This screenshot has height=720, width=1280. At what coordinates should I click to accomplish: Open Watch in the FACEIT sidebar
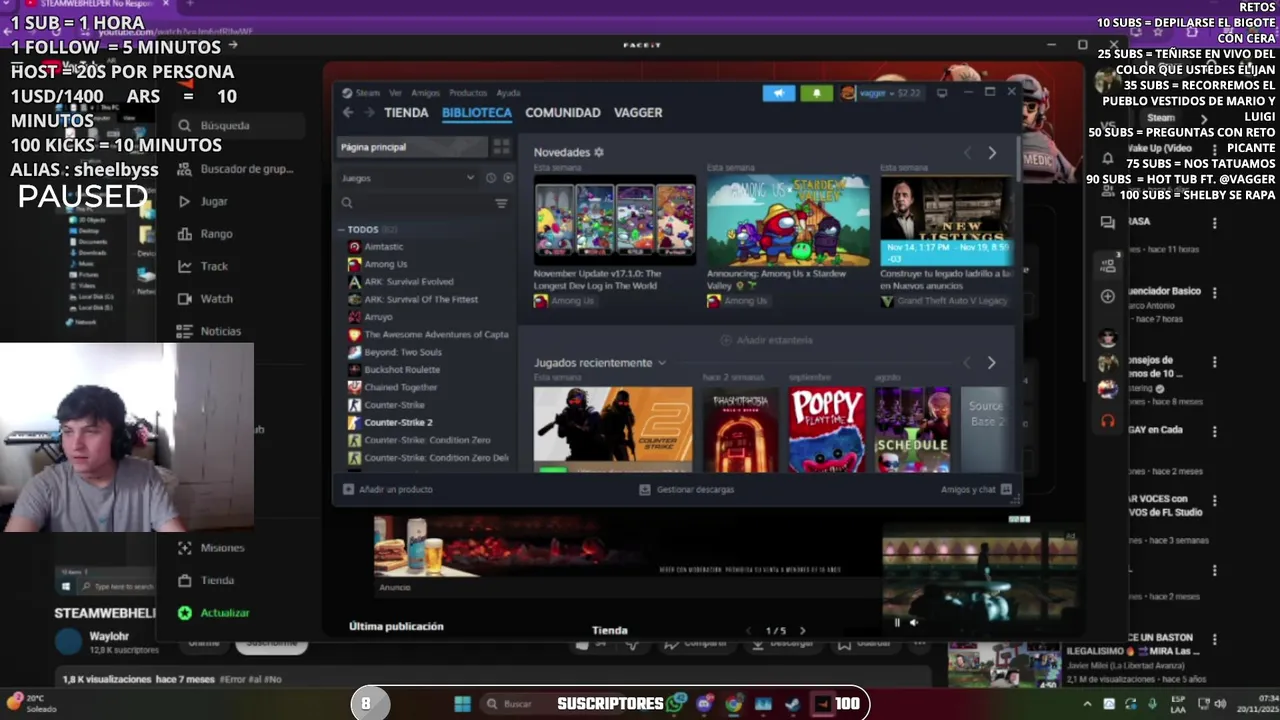[x=216, y=299]
